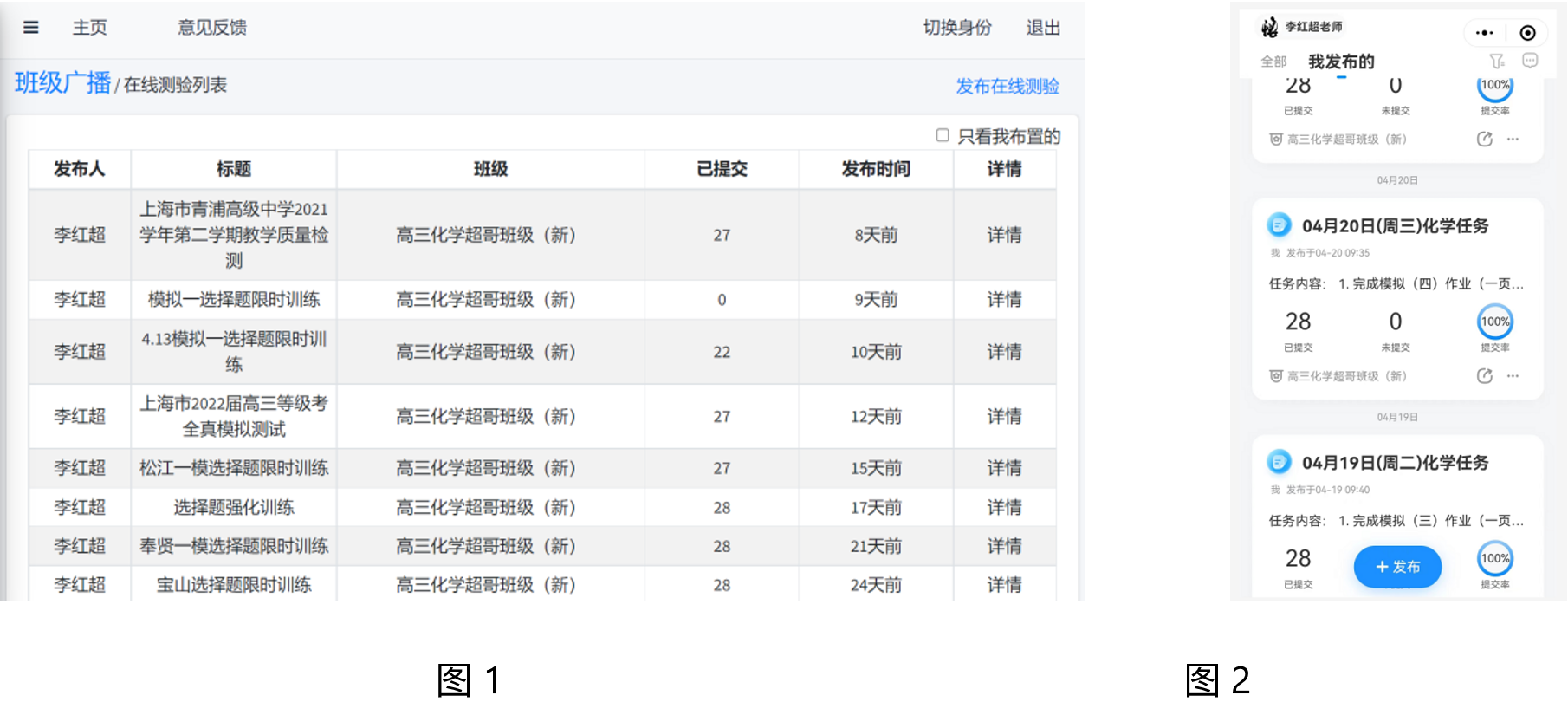Click mini program close target circle icon
1568x715 pixels.
[x=1528, y=33]
